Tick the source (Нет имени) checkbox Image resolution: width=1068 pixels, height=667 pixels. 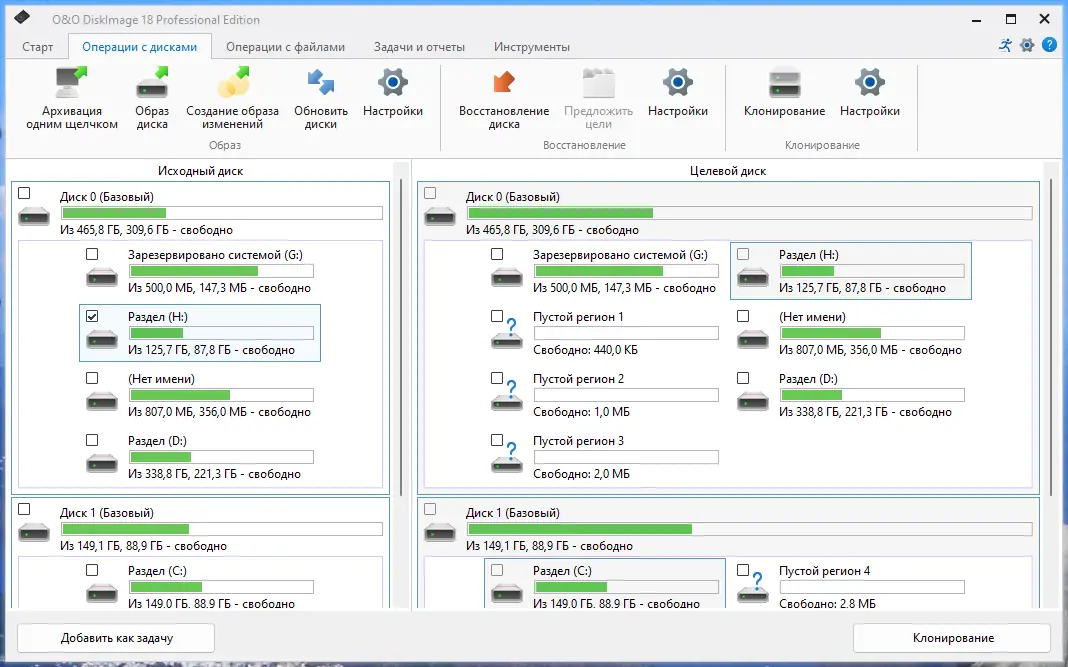click(x=92, y=378)
